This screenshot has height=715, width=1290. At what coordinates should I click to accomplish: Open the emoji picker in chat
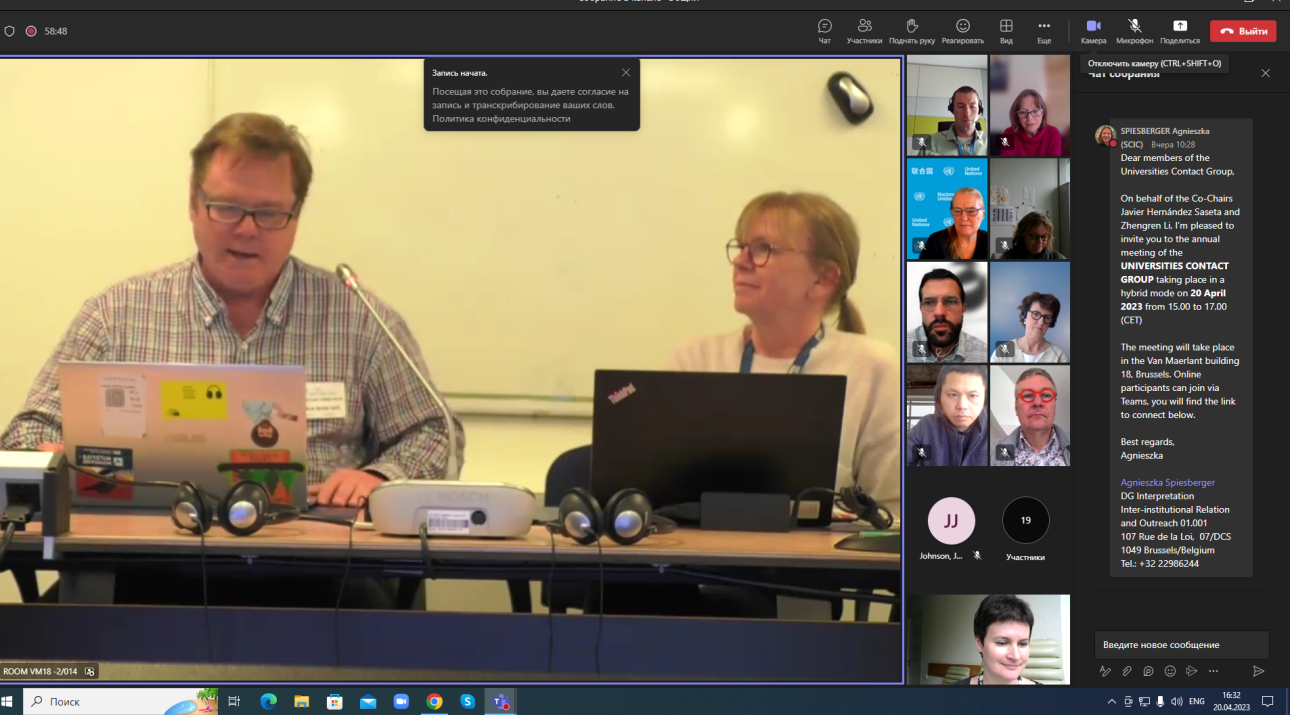[x=1170, y=671]
